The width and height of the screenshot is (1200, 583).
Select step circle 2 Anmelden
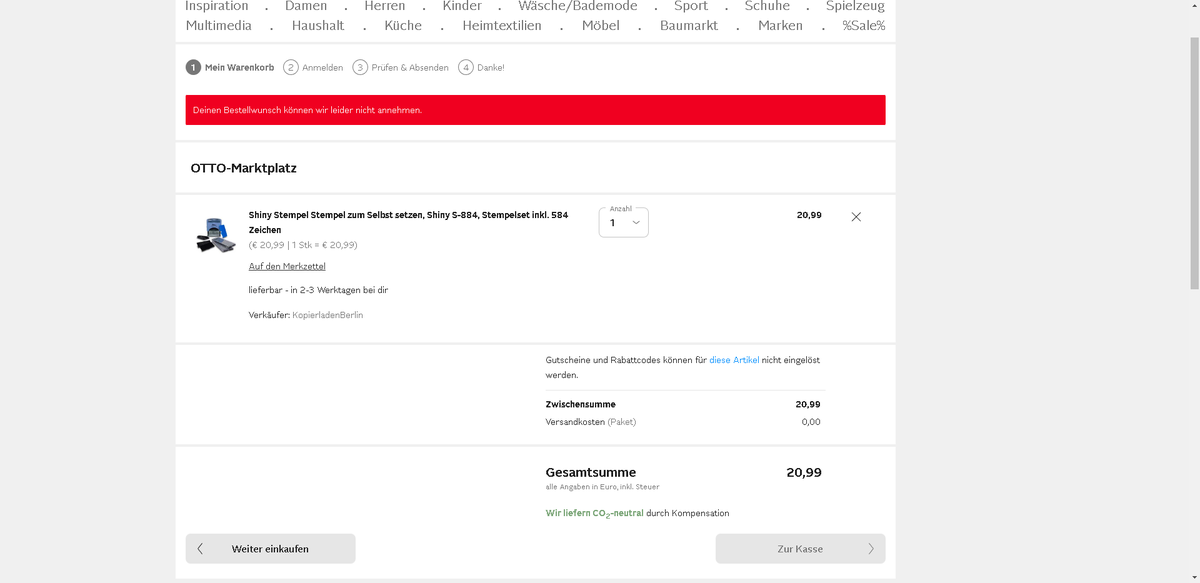(x=288, y=67)
